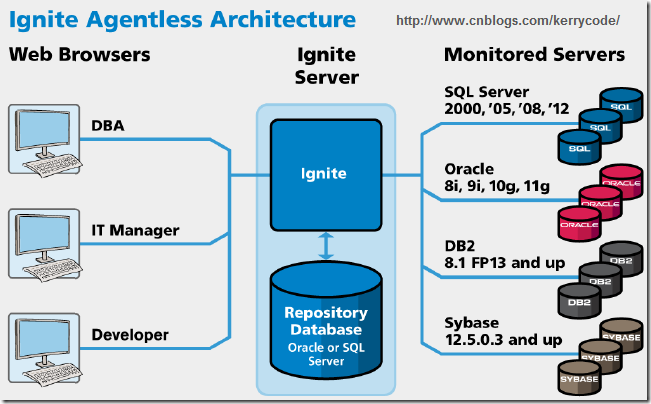The height and width of the screenshot is (404, 651).
Task: Click the rear-most gray DB2 cylinder
Action: (x=622, y=258)
